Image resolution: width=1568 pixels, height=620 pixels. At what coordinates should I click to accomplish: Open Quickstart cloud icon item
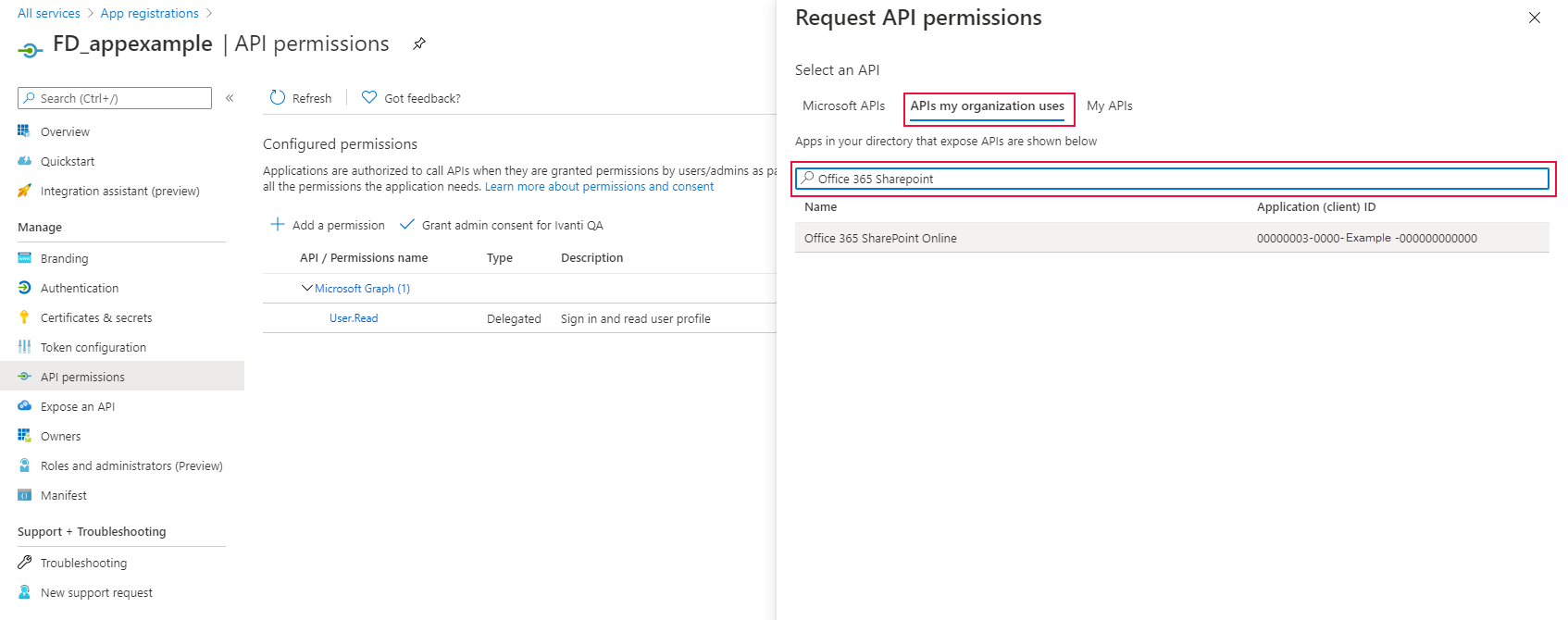(x=25, y=161)
